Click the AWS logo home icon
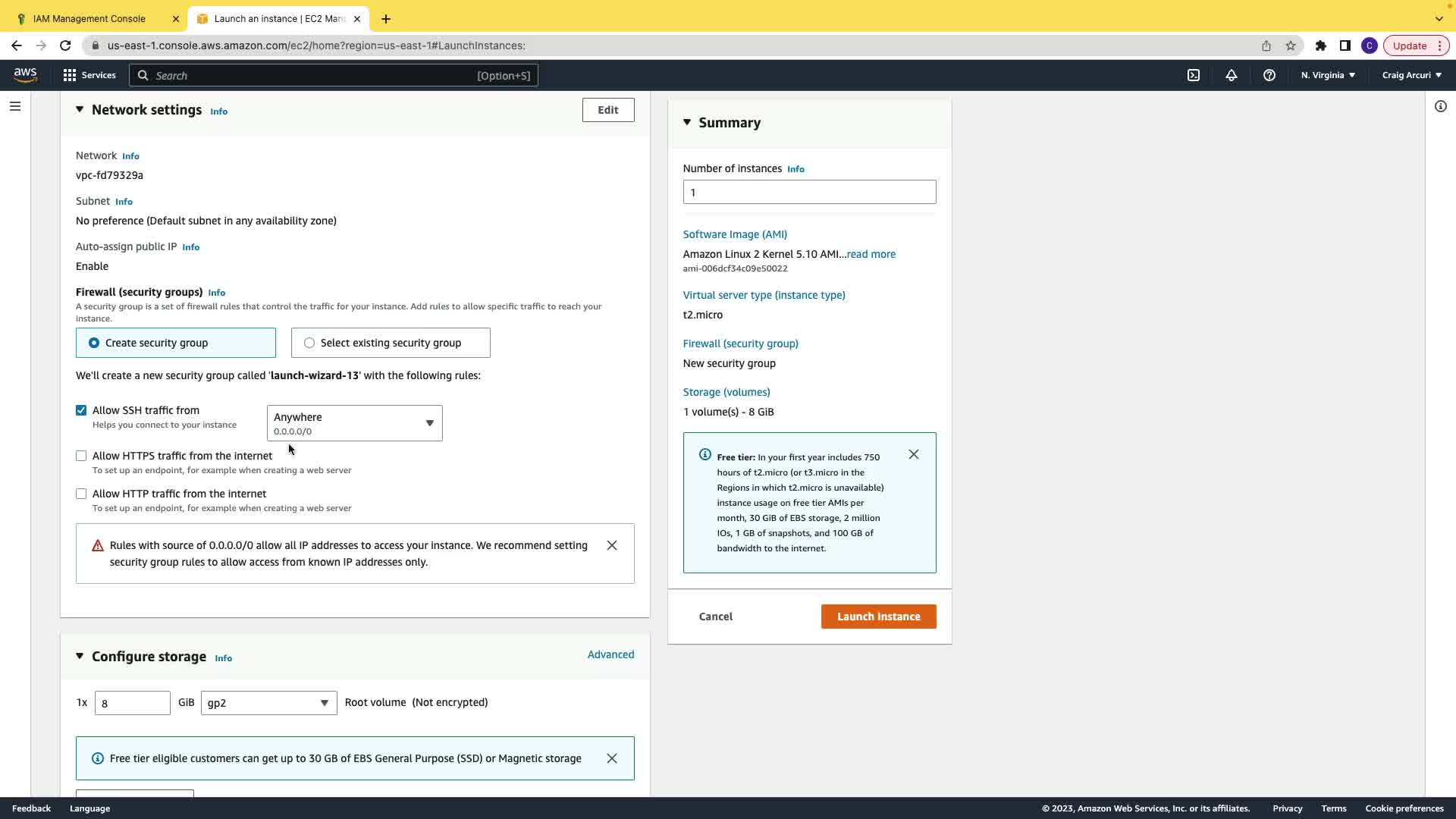This screenshot has width=1456, height=819. (x=25, y=74)
